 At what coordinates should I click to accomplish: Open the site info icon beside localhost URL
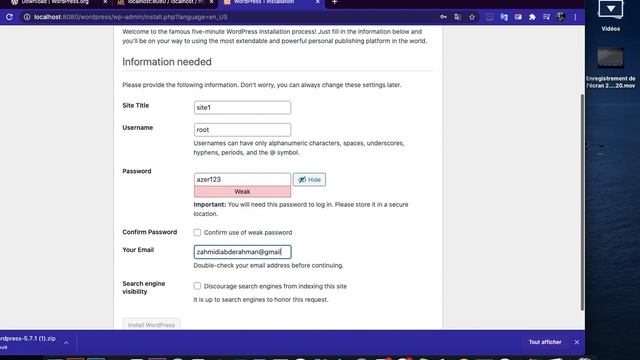point(27,17)
